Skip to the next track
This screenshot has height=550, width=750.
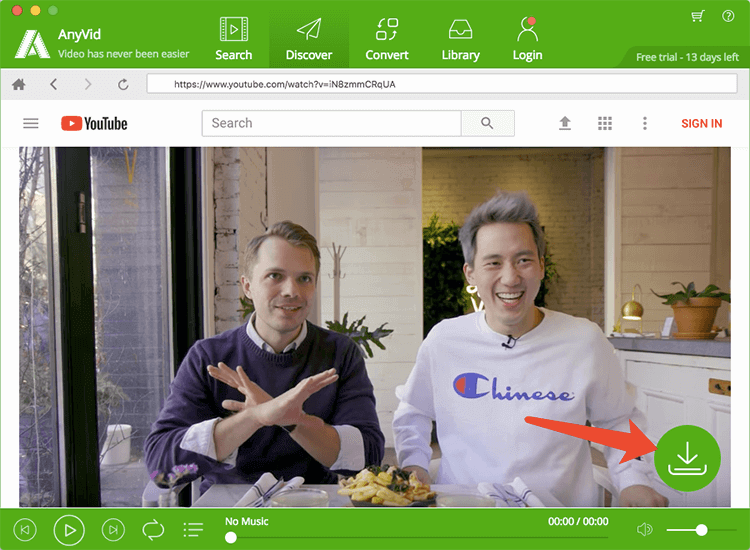click(113, 530)
